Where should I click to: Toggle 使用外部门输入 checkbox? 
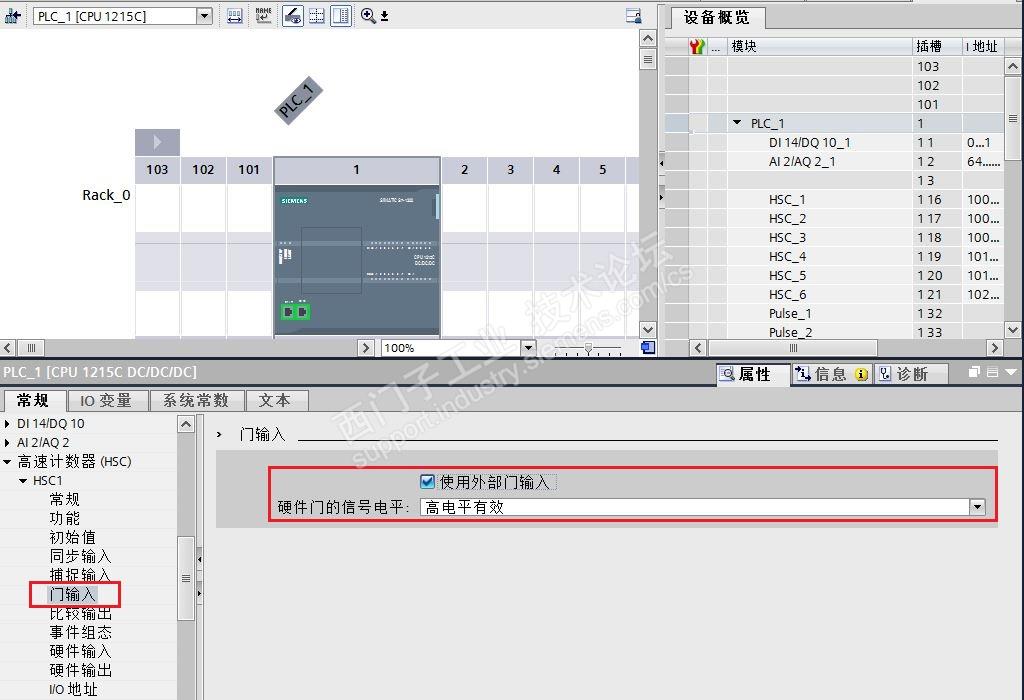[428, 482]
